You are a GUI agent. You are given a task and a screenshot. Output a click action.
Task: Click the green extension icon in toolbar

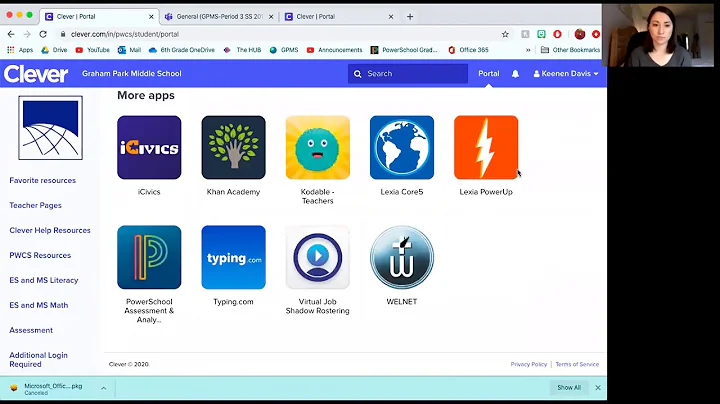tap(541, 34)
